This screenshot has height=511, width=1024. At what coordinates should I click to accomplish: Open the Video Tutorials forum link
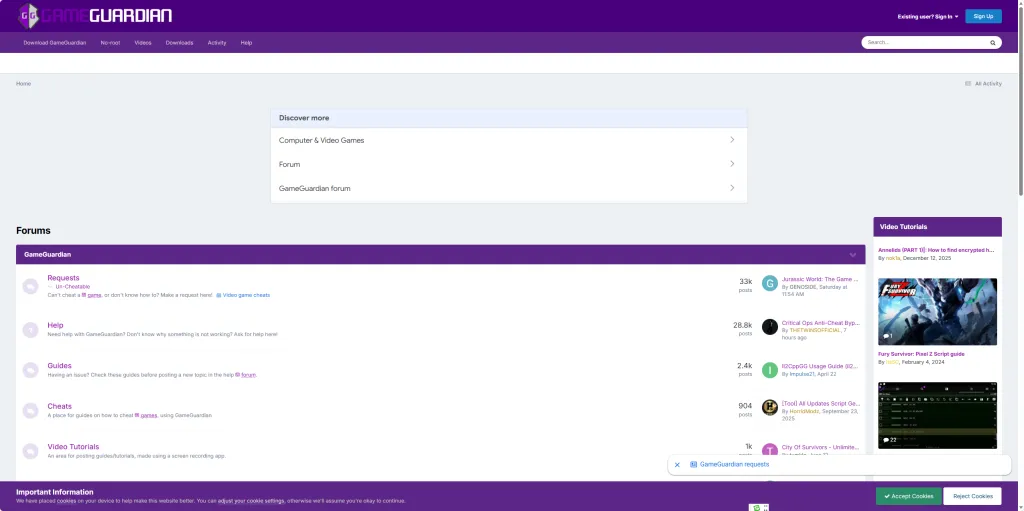pyautogui.click(x=73, y=446)
